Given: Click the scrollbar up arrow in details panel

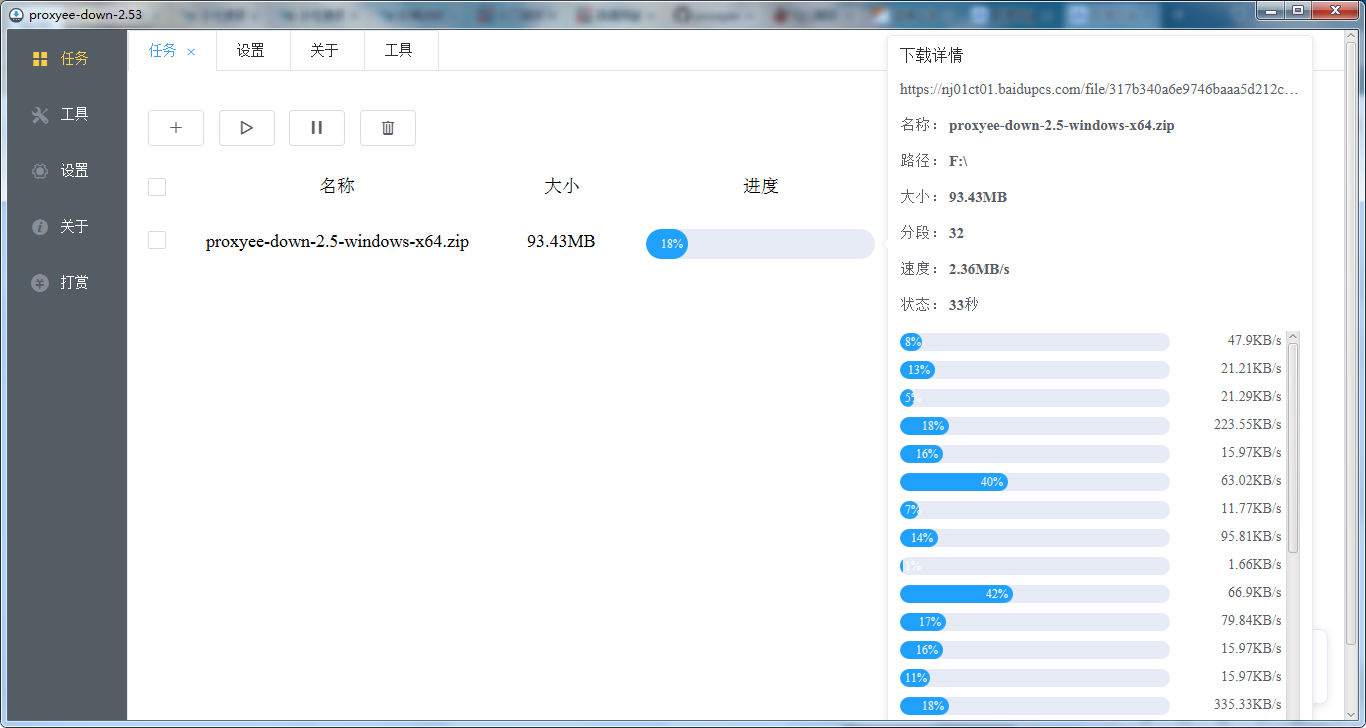Looking at the screenshot, I should coord(1293,337).
